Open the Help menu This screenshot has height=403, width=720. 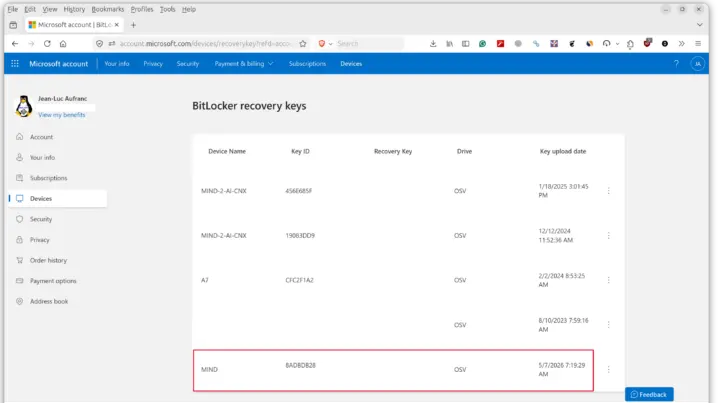coord(188,9)
